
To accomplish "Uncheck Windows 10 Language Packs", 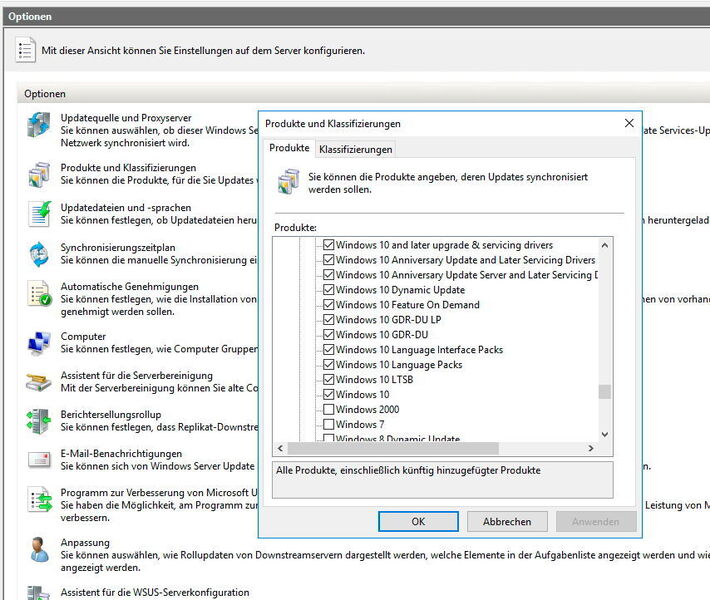I will tap(329, 365).
